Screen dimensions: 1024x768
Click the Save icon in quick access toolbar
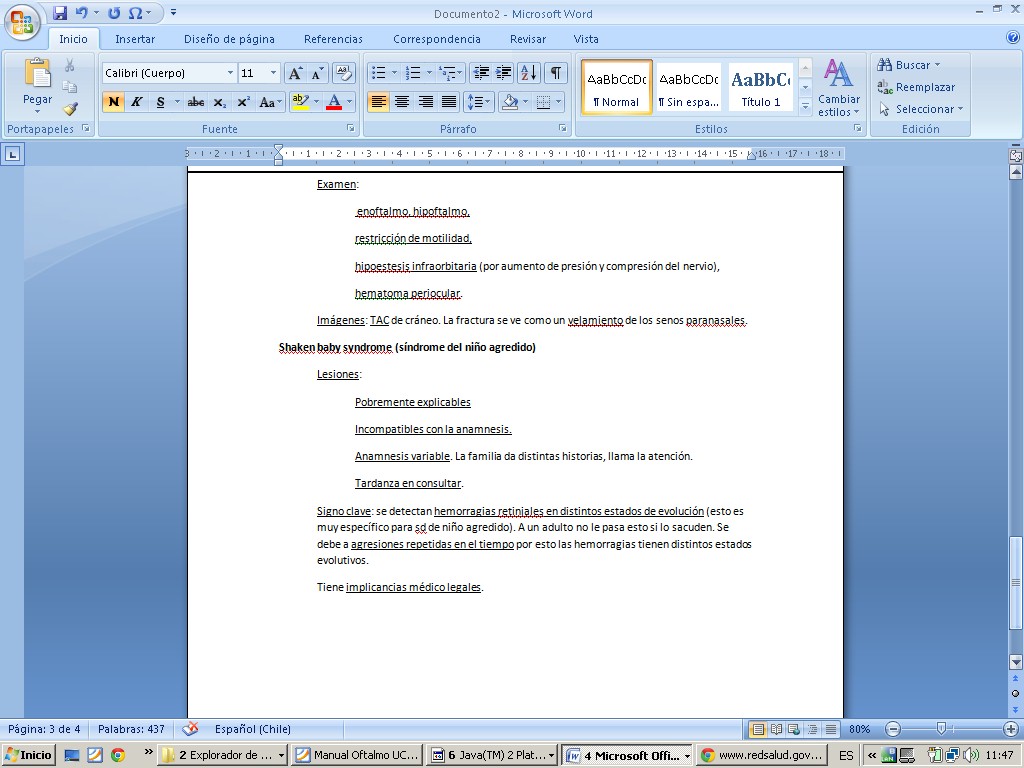[x=60, y=13]
